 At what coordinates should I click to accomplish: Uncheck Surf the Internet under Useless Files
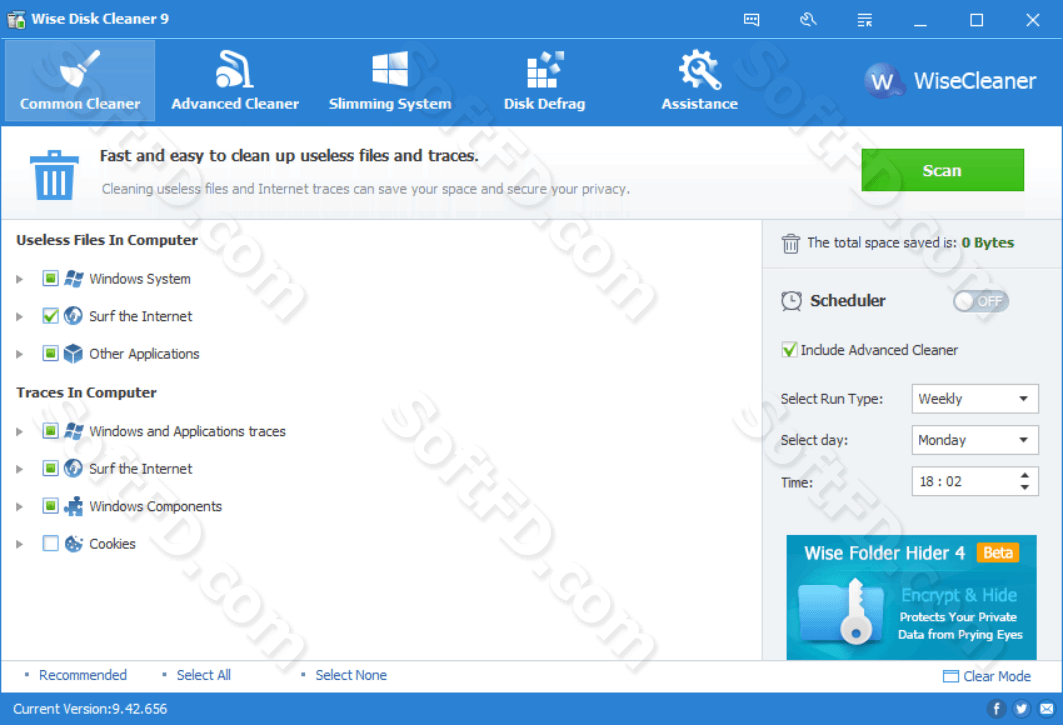(50, 315)
